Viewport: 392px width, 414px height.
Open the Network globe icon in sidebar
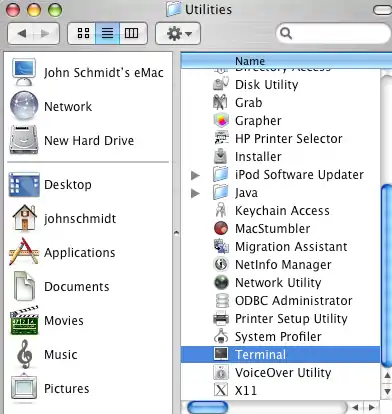coord(24,106)
